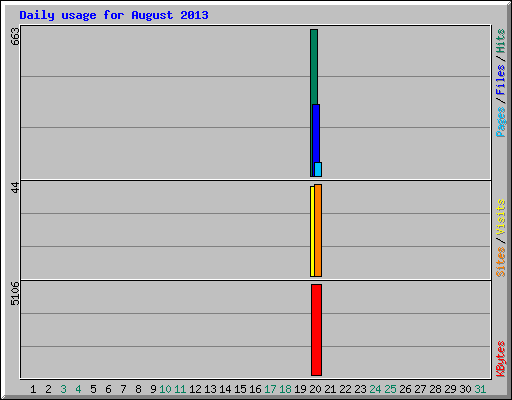512x400 pixels.
Task: Click day '20' on the x-axis
Action: pos(315,389)
